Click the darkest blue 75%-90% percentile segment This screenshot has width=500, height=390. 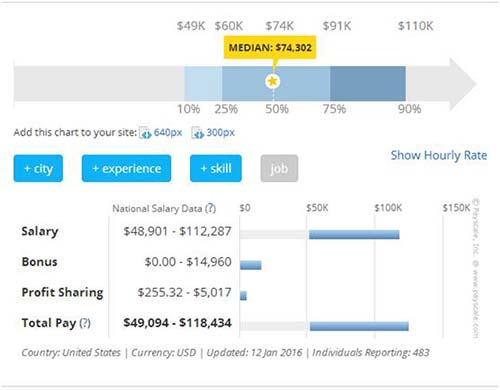pos(368,84)
